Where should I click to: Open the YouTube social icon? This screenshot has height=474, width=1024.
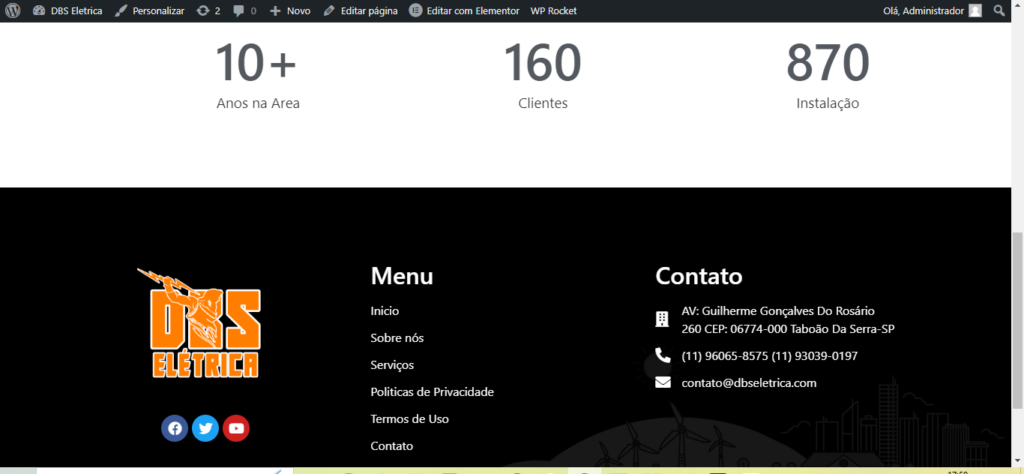click(236, 428)
